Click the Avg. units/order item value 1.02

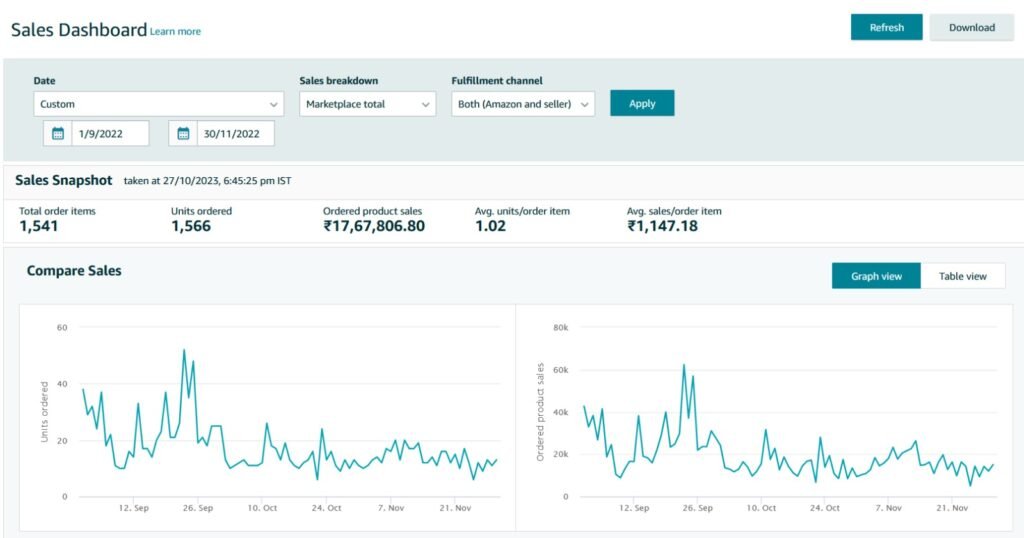(x=490, y=226)
